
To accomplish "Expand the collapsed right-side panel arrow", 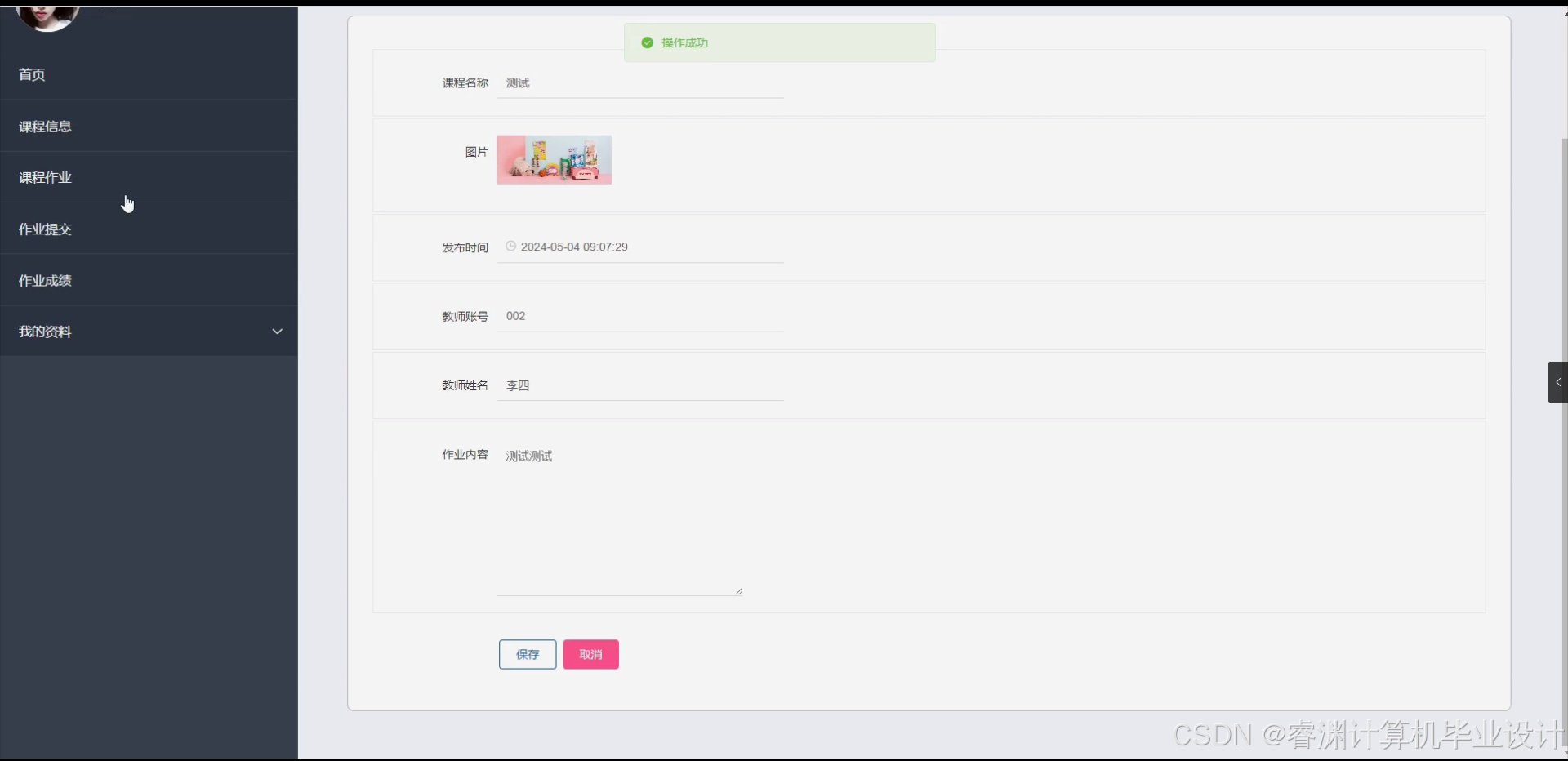I will 1557,382.
